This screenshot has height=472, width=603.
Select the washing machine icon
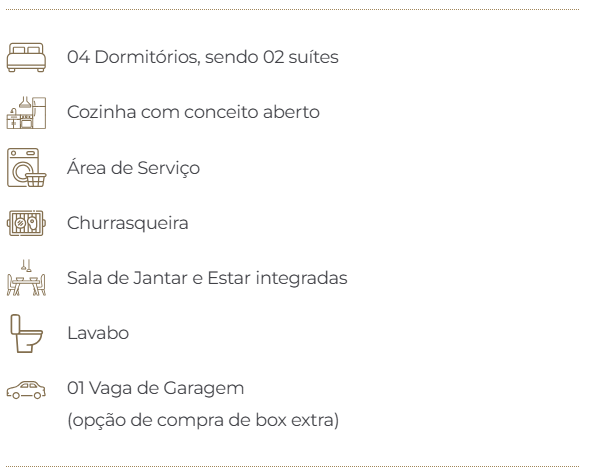[x=24, y=168]
